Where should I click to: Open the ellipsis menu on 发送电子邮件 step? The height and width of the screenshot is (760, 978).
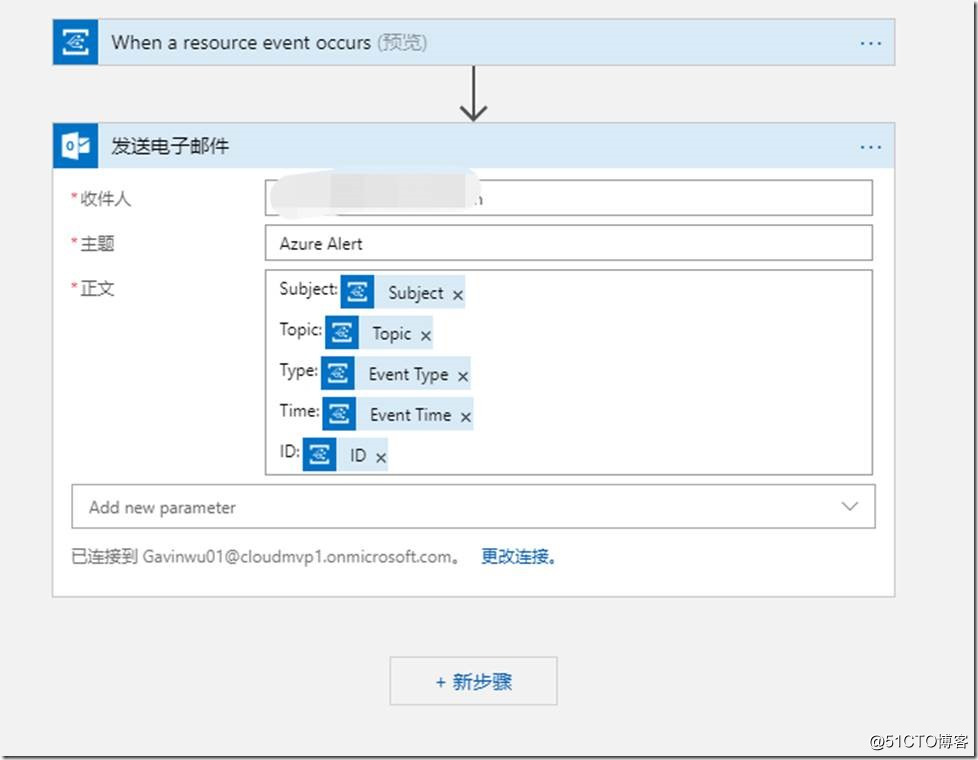(x=870, y=147)
